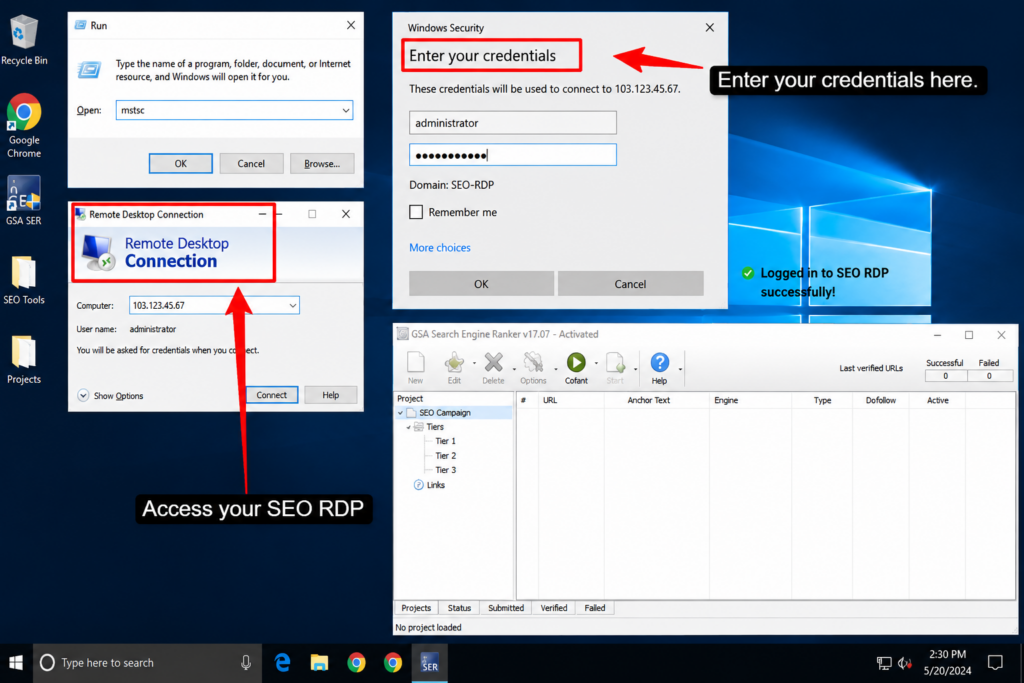This screenshot has height=683, width=1024.
Task: Open the GSA SER desktop shortcut
Action: [24, 200]
